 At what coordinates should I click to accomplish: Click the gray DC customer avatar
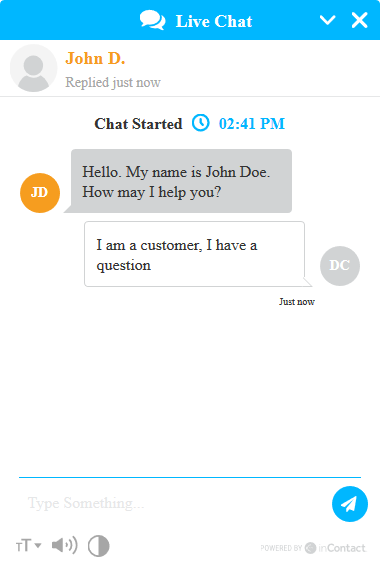click(x=340, y=266)
